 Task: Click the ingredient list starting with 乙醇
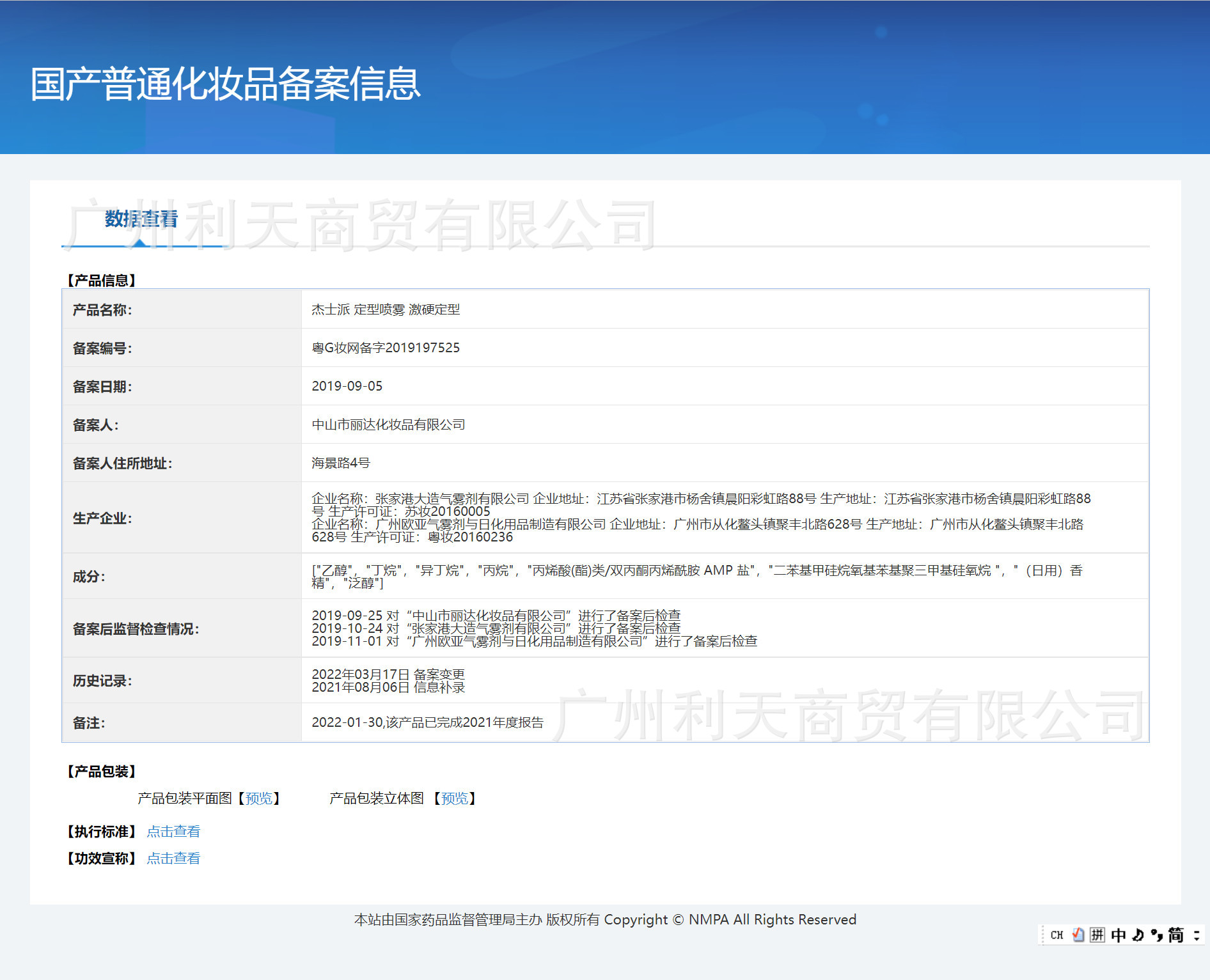[x=697, y=577]
